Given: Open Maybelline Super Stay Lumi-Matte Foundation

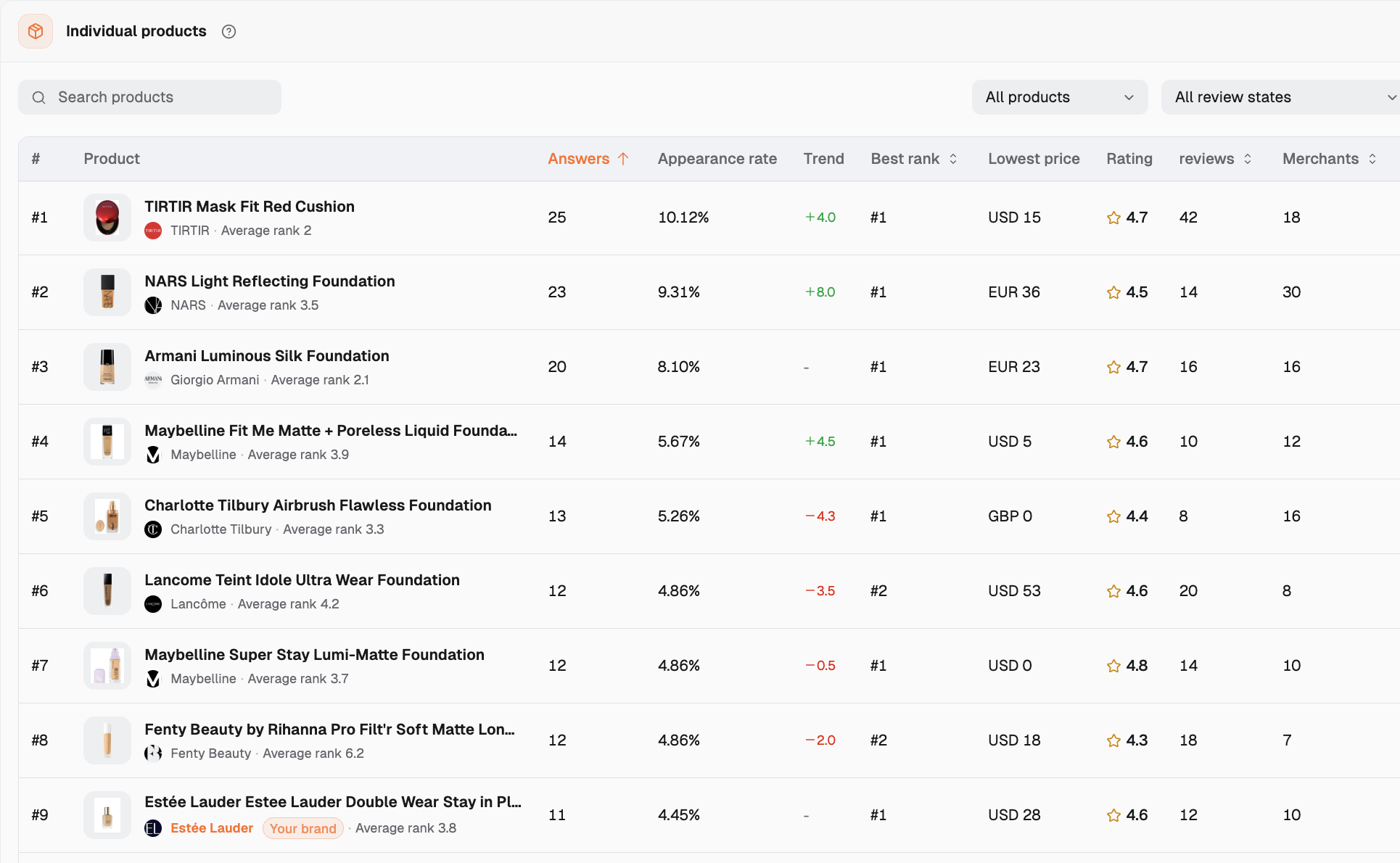Looking at the screenshot, I should [x=314, y=655].
